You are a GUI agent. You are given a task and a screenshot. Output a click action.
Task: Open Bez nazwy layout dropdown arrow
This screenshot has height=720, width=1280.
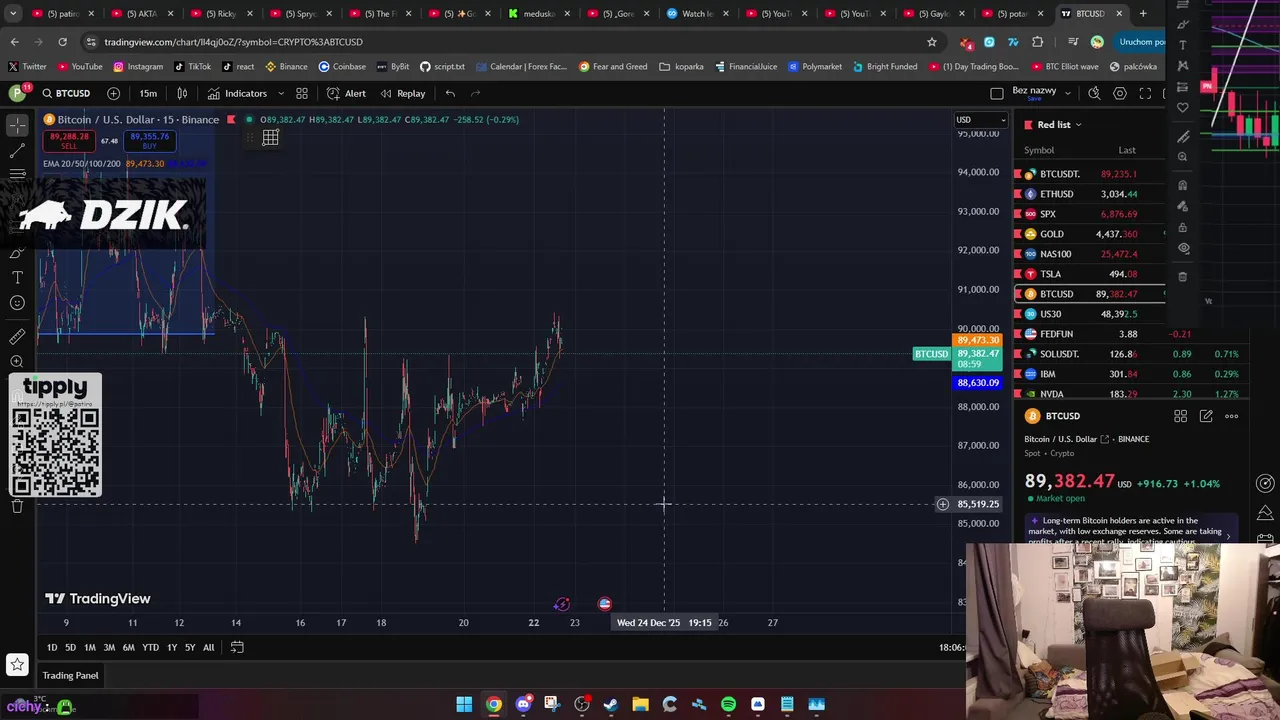(x=1068, y=93)
